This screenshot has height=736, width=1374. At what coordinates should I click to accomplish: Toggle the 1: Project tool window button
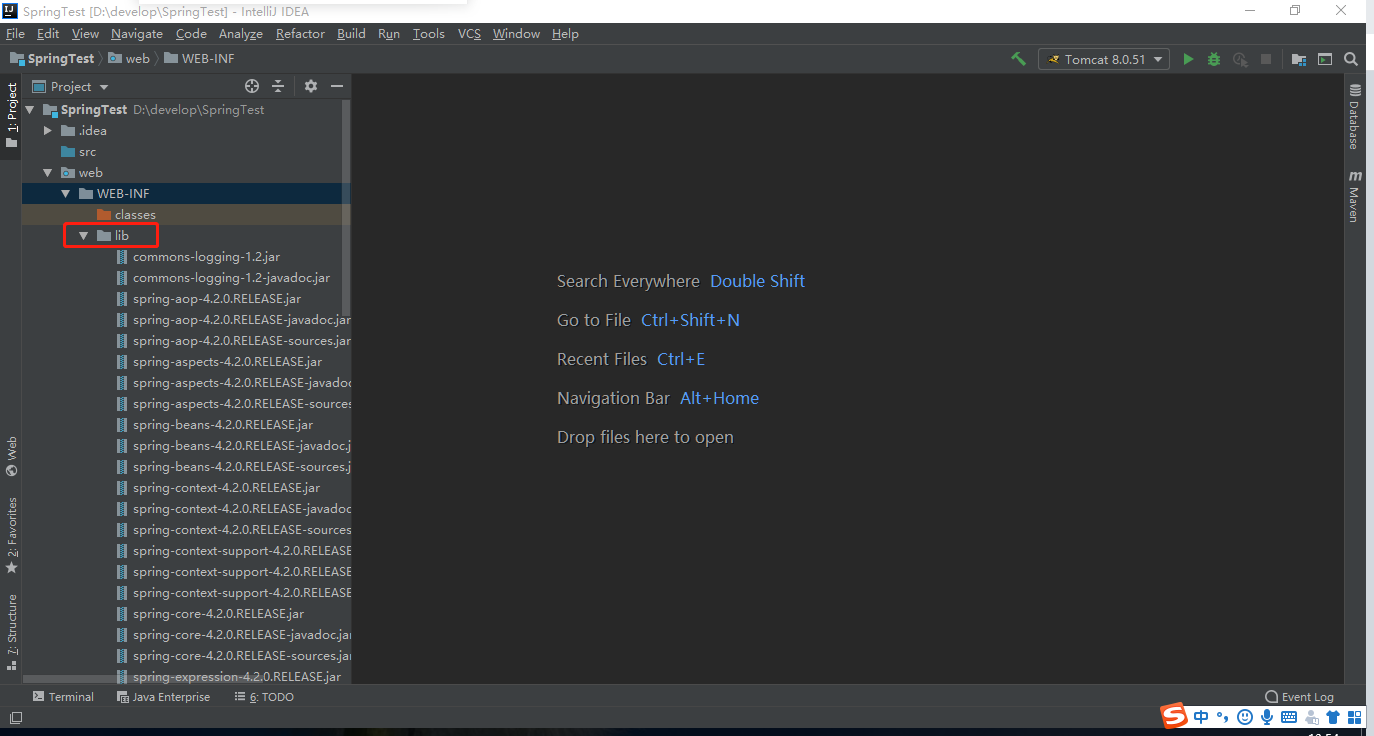pyautogui.click(x=11, y=115)
